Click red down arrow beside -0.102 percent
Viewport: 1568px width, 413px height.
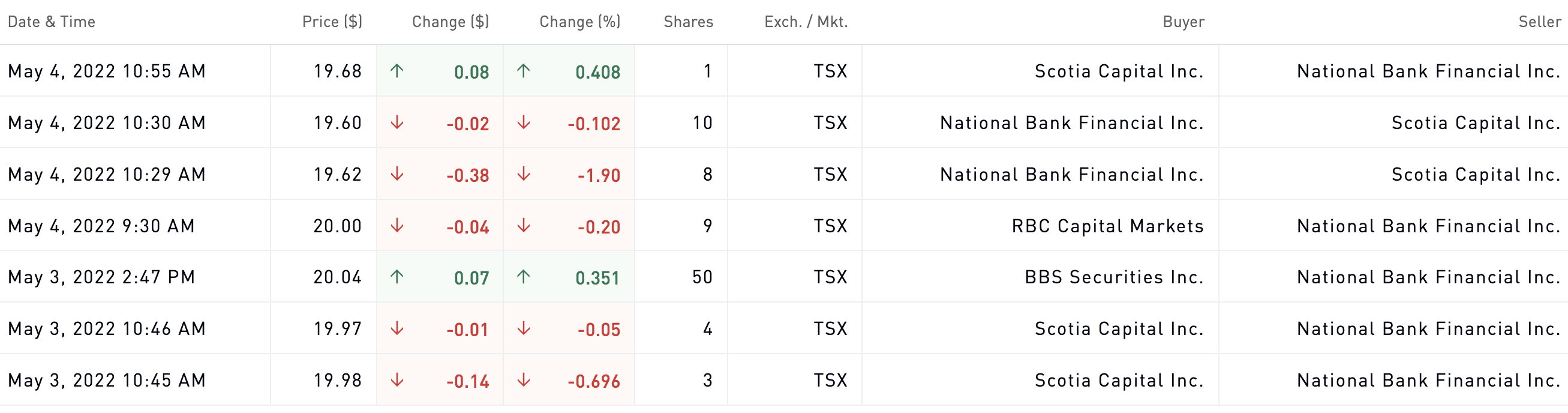(524, 123)
